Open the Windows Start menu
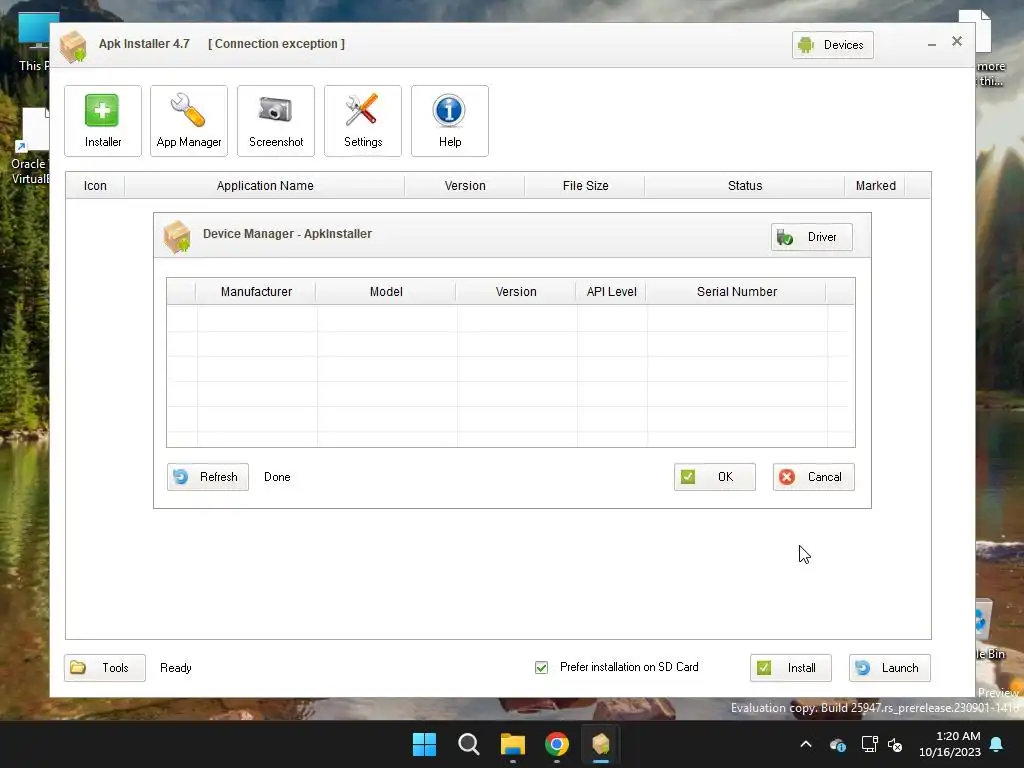 (424, 744)
